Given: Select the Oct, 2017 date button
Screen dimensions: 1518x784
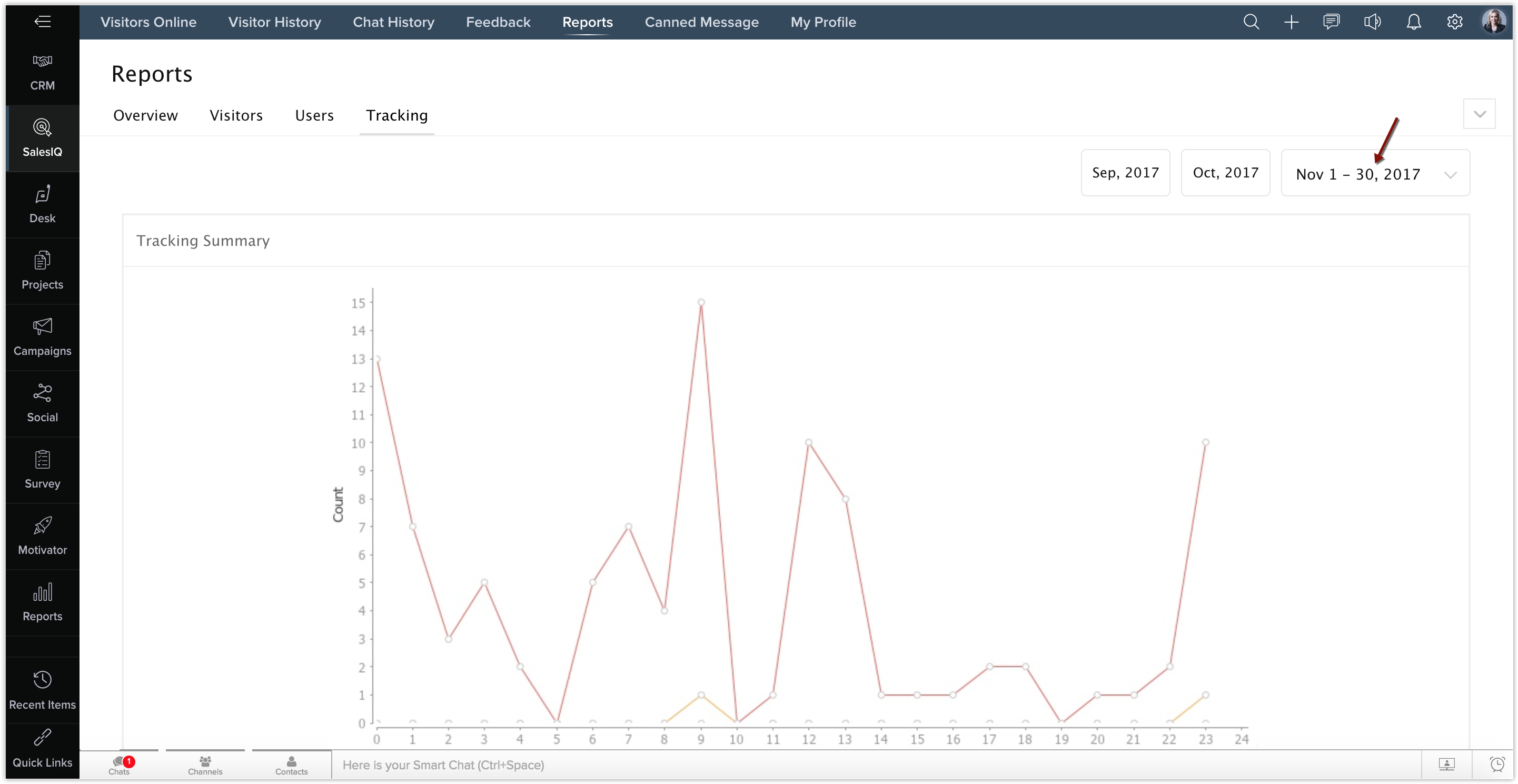Looking at the screenshot, I should pyautogui.click(x=1225, y=173).
